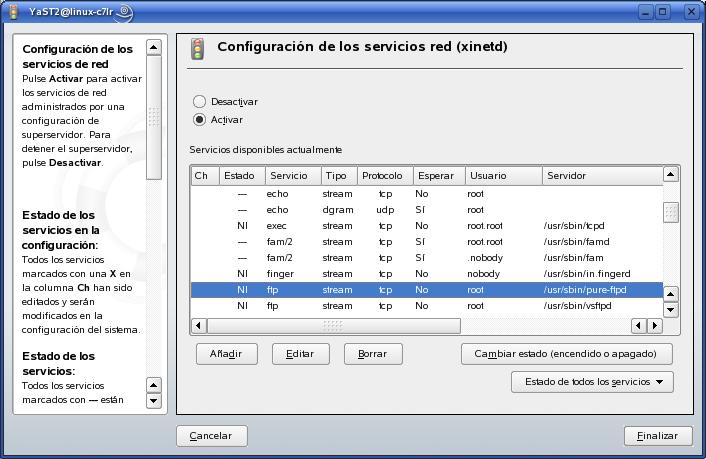
Task: Click the dialog heading 'Configuración de los servicios red (xinetd)'
Action: click(x=362, y=47)
